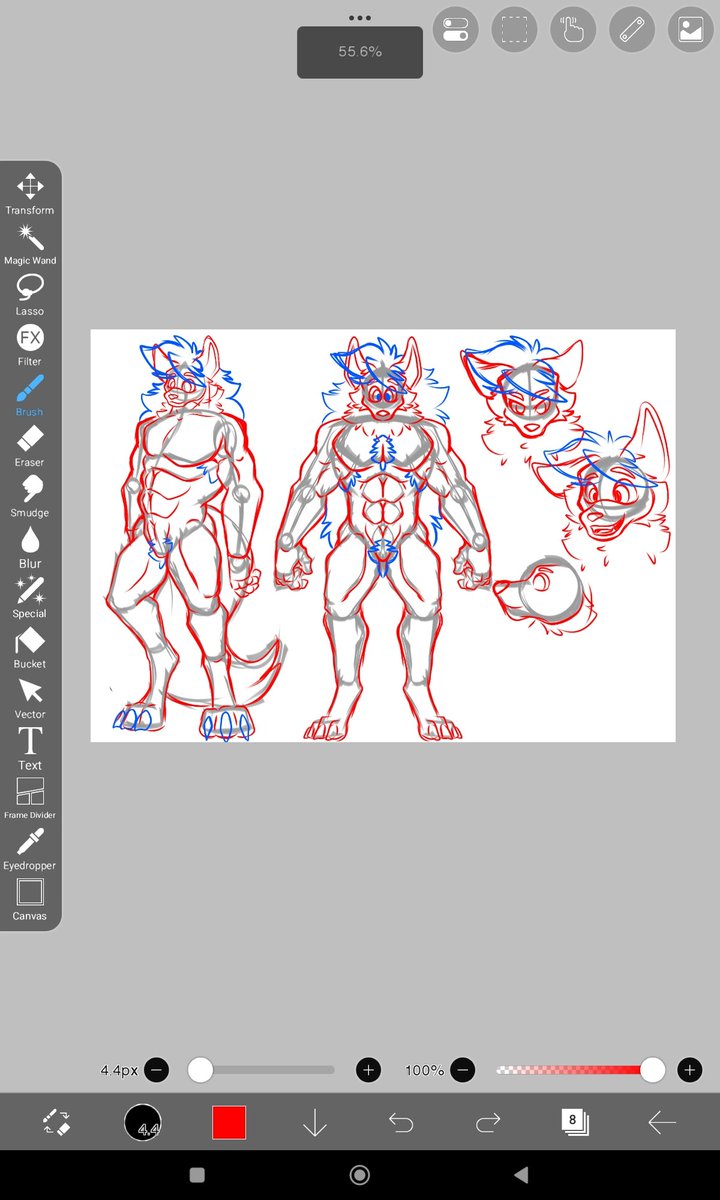The width and height of the screenshot is (720, 1200).
Task: Open the three-dot handle above zoom
Action: (x=360, y=18)
